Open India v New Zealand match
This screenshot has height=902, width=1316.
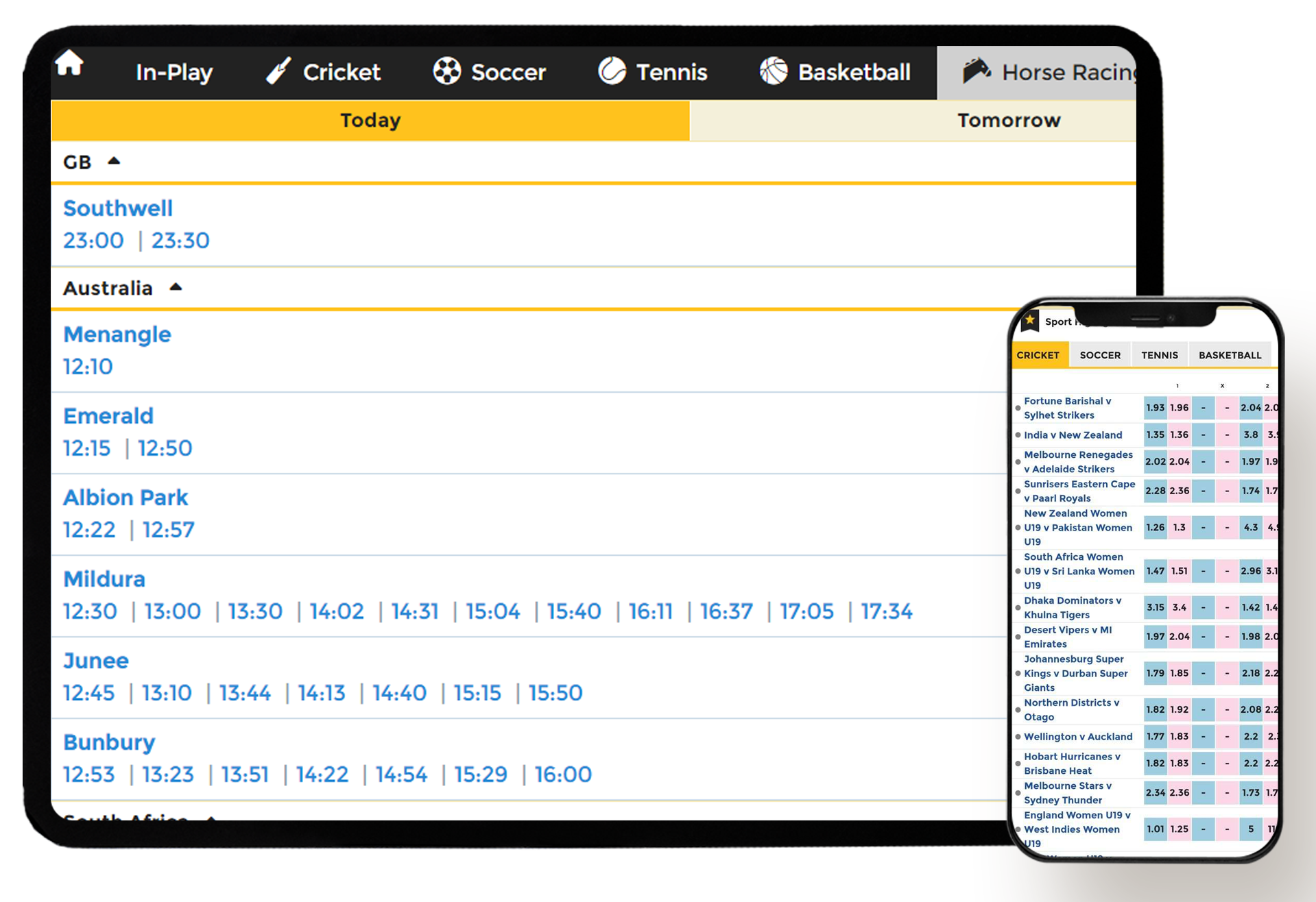[x=1073, y=435]
